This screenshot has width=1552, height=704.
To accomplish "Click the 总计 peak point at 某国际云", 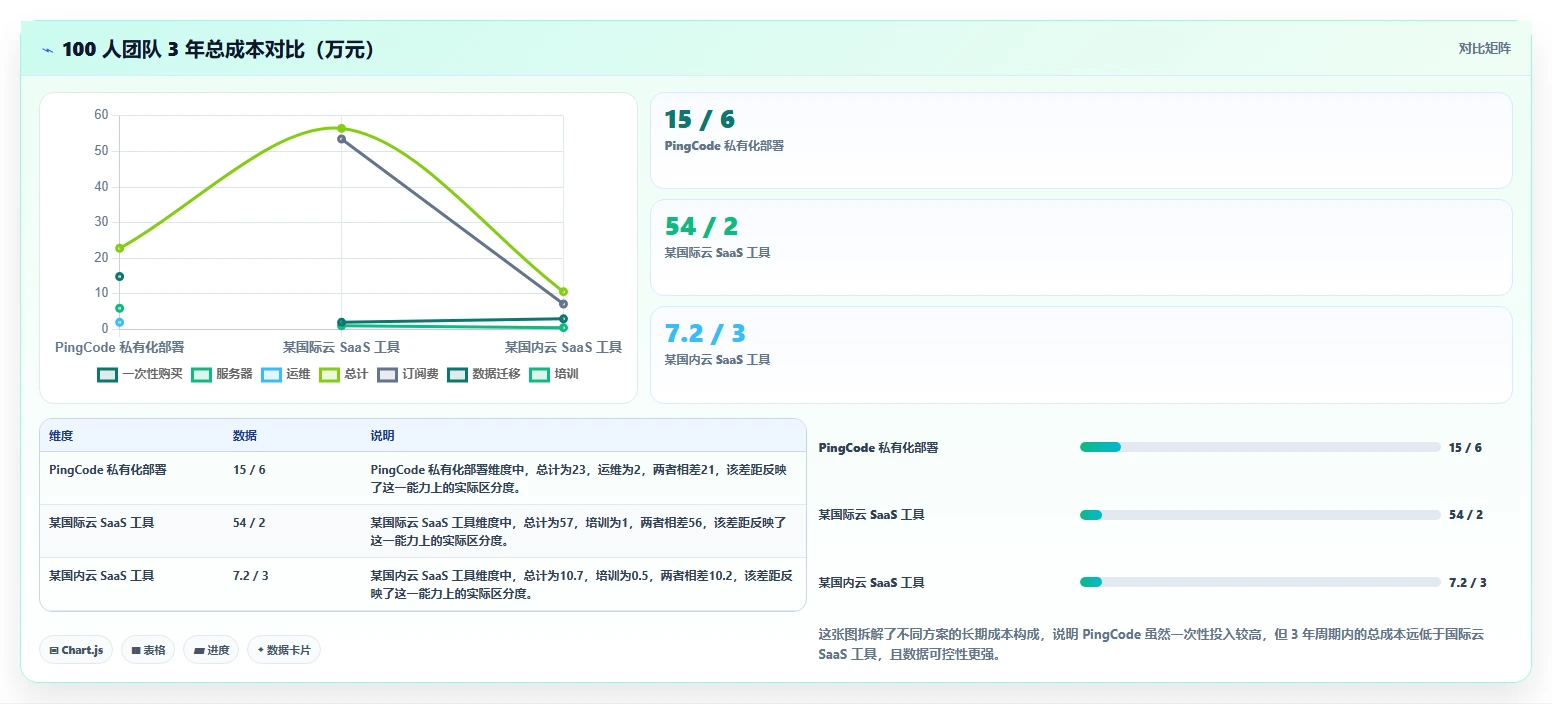I will coord(341,128).
